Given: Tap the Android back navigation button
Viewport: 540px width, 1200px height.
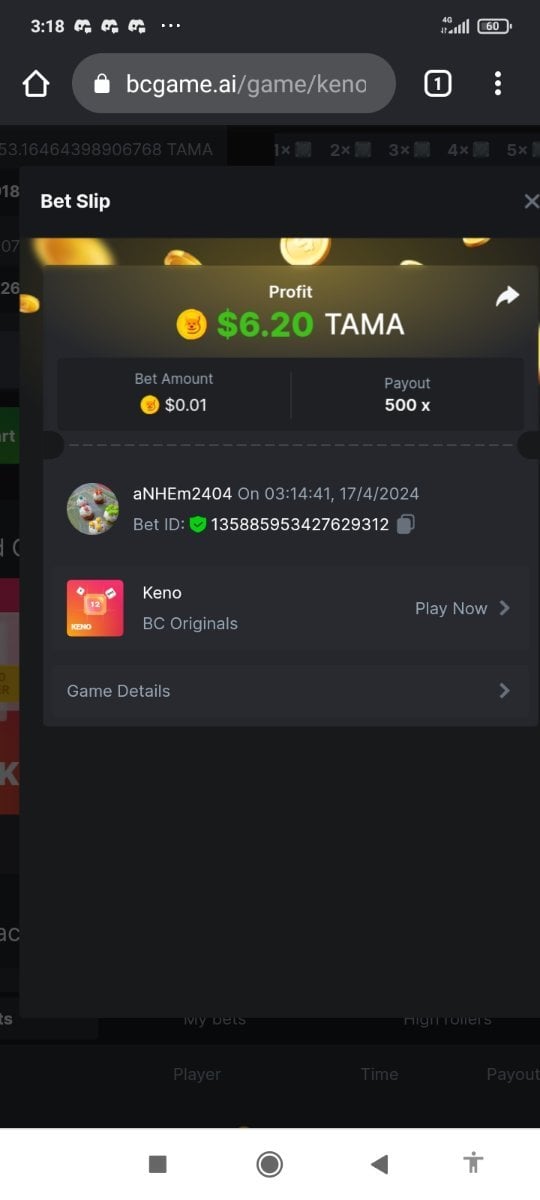Looking at the screenshot, I should (x=379, y=1164).
